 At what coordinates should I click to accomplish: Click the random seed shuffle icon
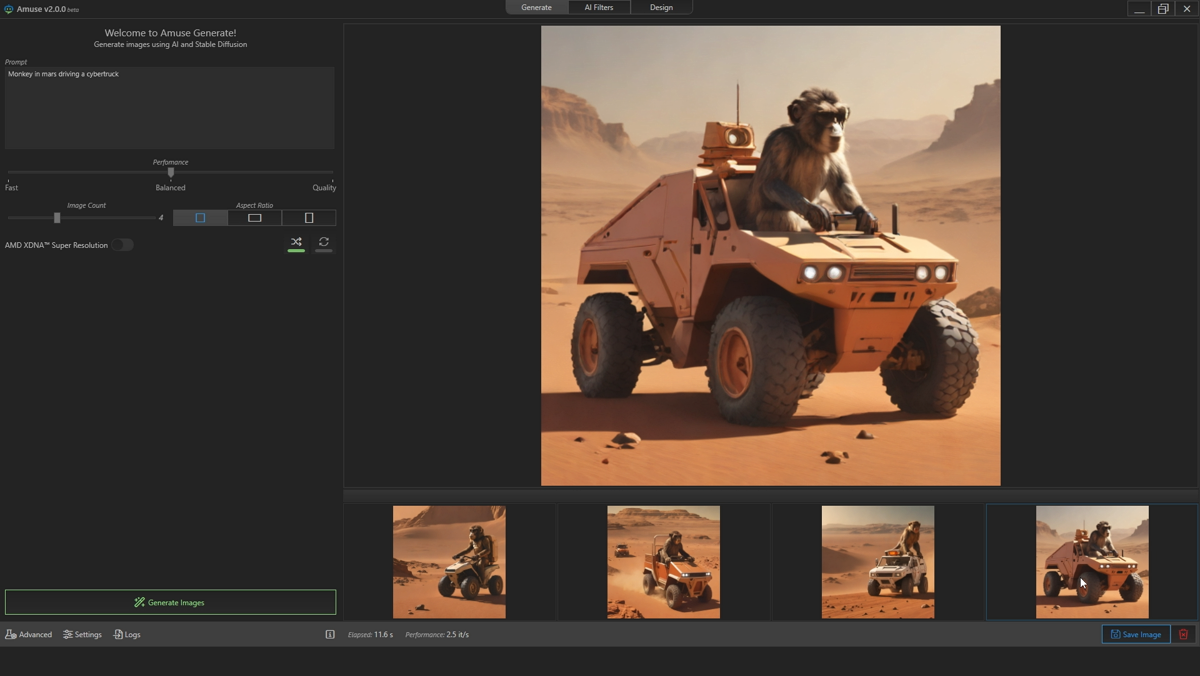tap(296, 242)
